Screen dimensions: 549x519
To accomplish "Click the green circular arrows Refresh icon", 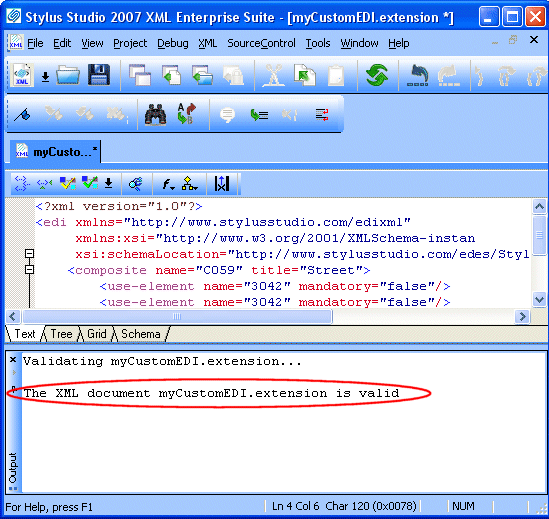I will click(377, 75).
